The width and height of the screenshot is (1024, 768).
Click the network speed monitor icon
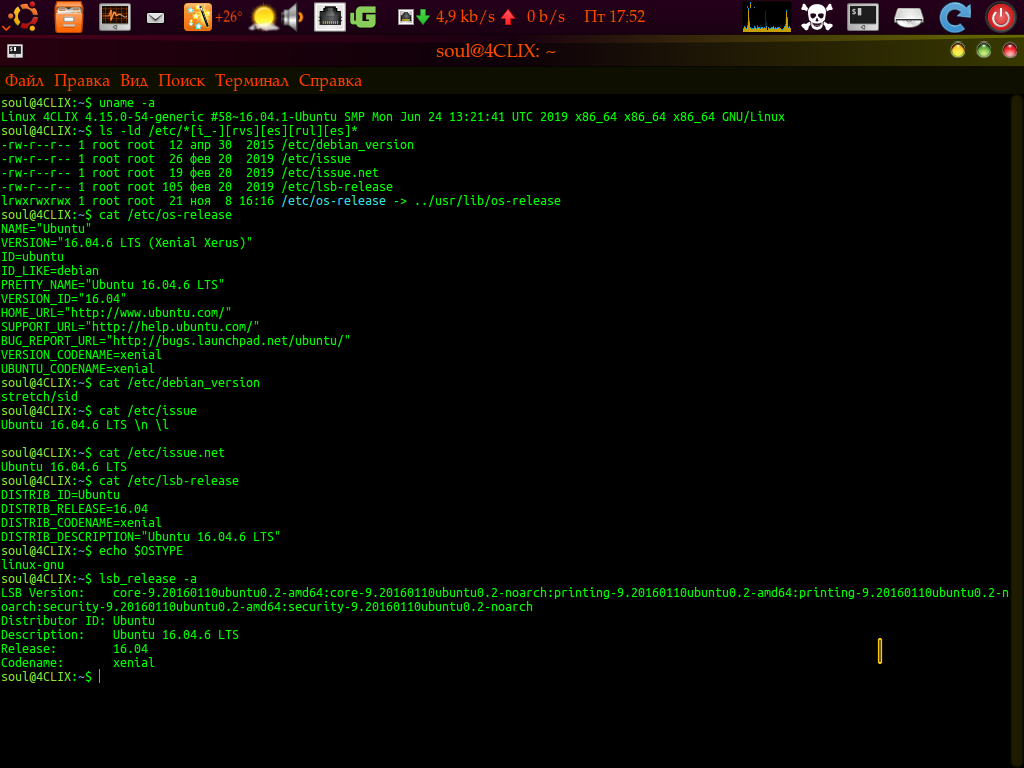coord(406,17)
